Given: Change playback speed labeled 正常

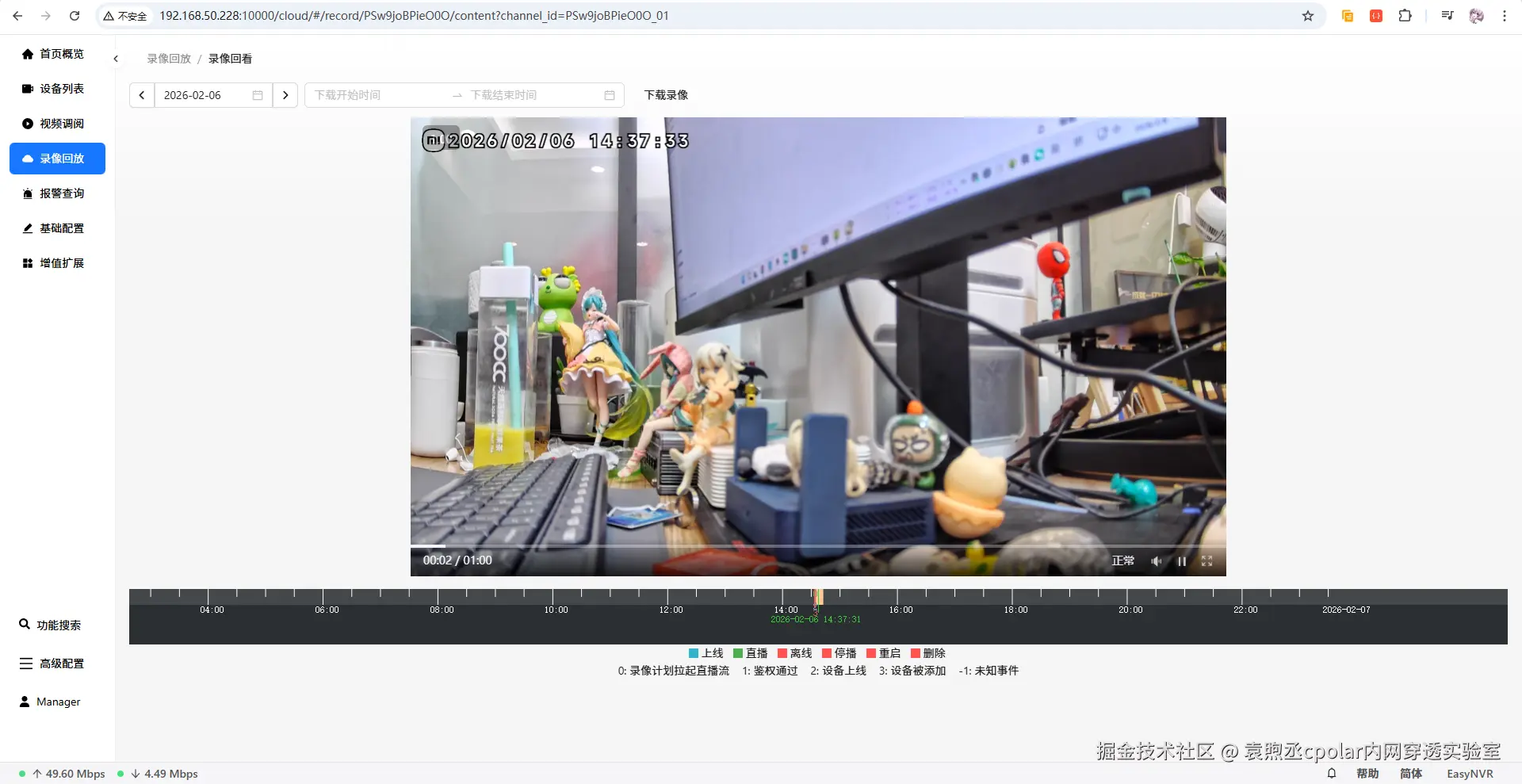Looking at the screenshot, I should (1122, 561).
